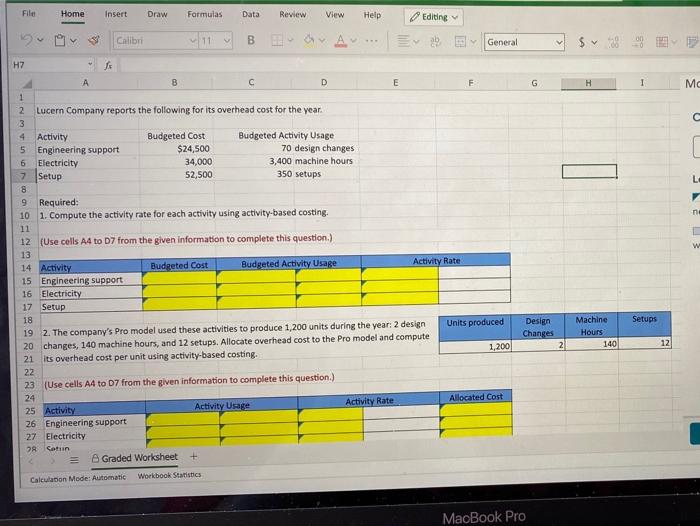Image resolution: width=700 pixels, height=526 pixels.
Task: Expand the currency format dropdown arrow
Action: [594, 42]
